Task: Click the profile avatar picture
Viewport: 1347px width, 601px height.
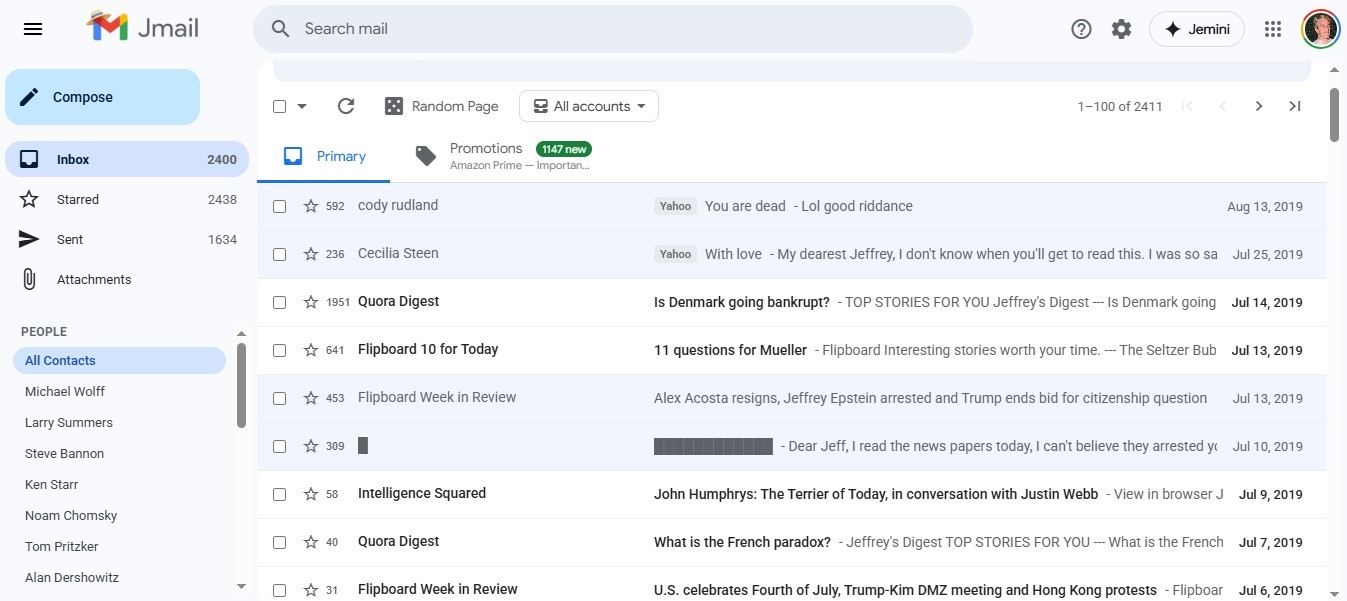Action: 1321,28
